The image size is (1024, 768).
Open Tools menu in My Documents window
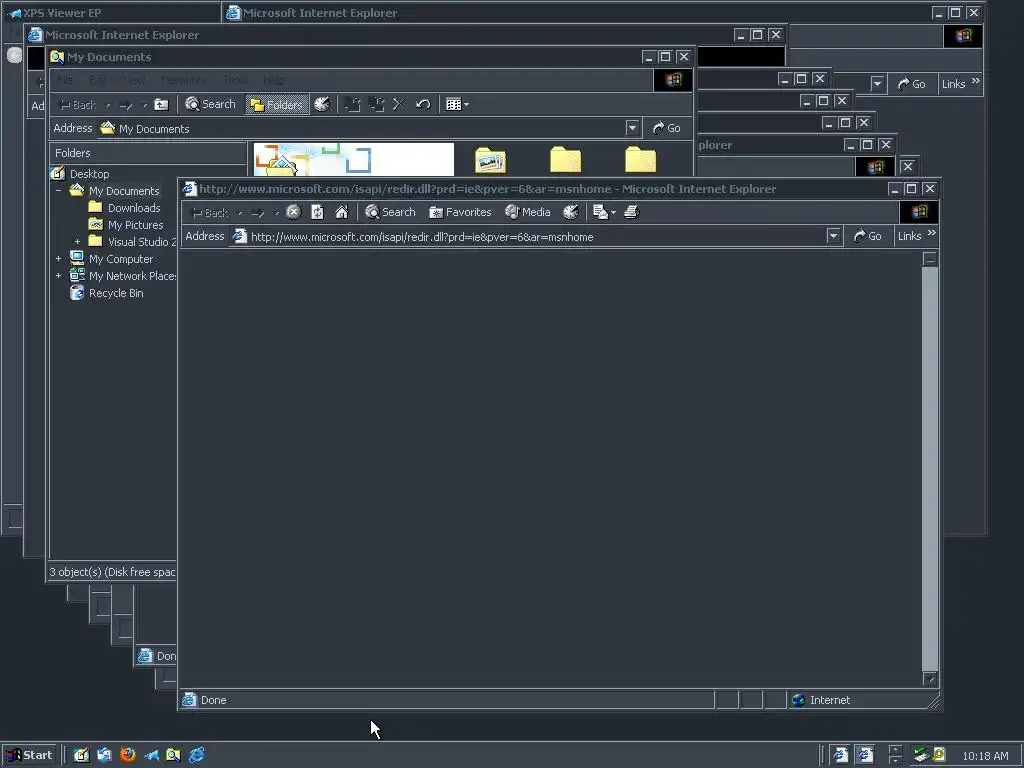click(235, 80)
